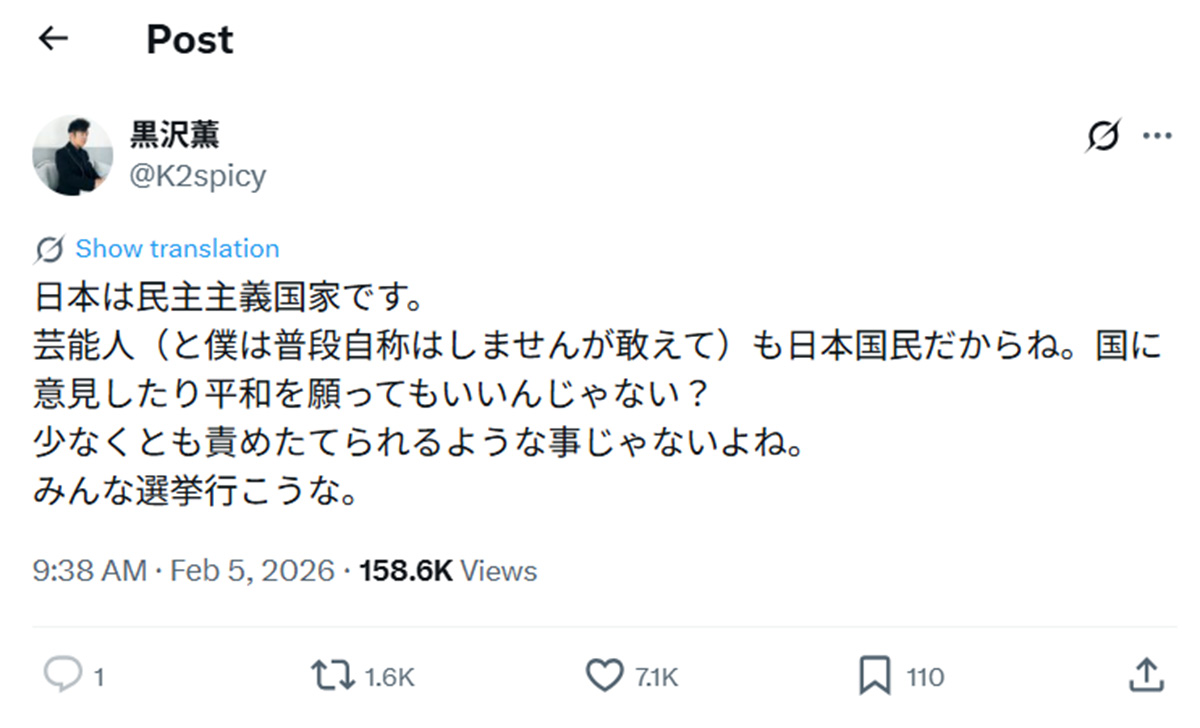Click the small icon beside Show translation
1200x728 pixels.
50,249
